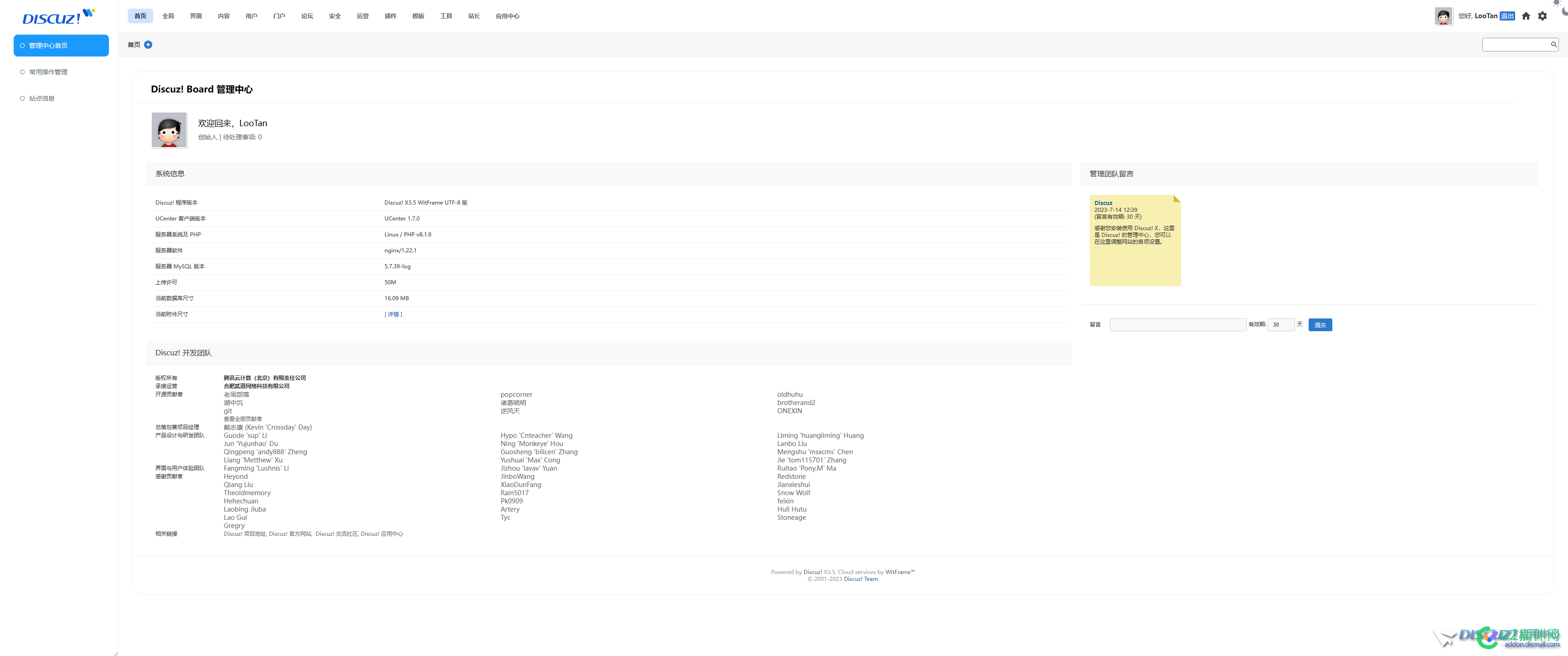Click the 腾讯云计算（北京）有限责任公司 company name
Screen dimensions: 1568x656
tap(264, 378)
